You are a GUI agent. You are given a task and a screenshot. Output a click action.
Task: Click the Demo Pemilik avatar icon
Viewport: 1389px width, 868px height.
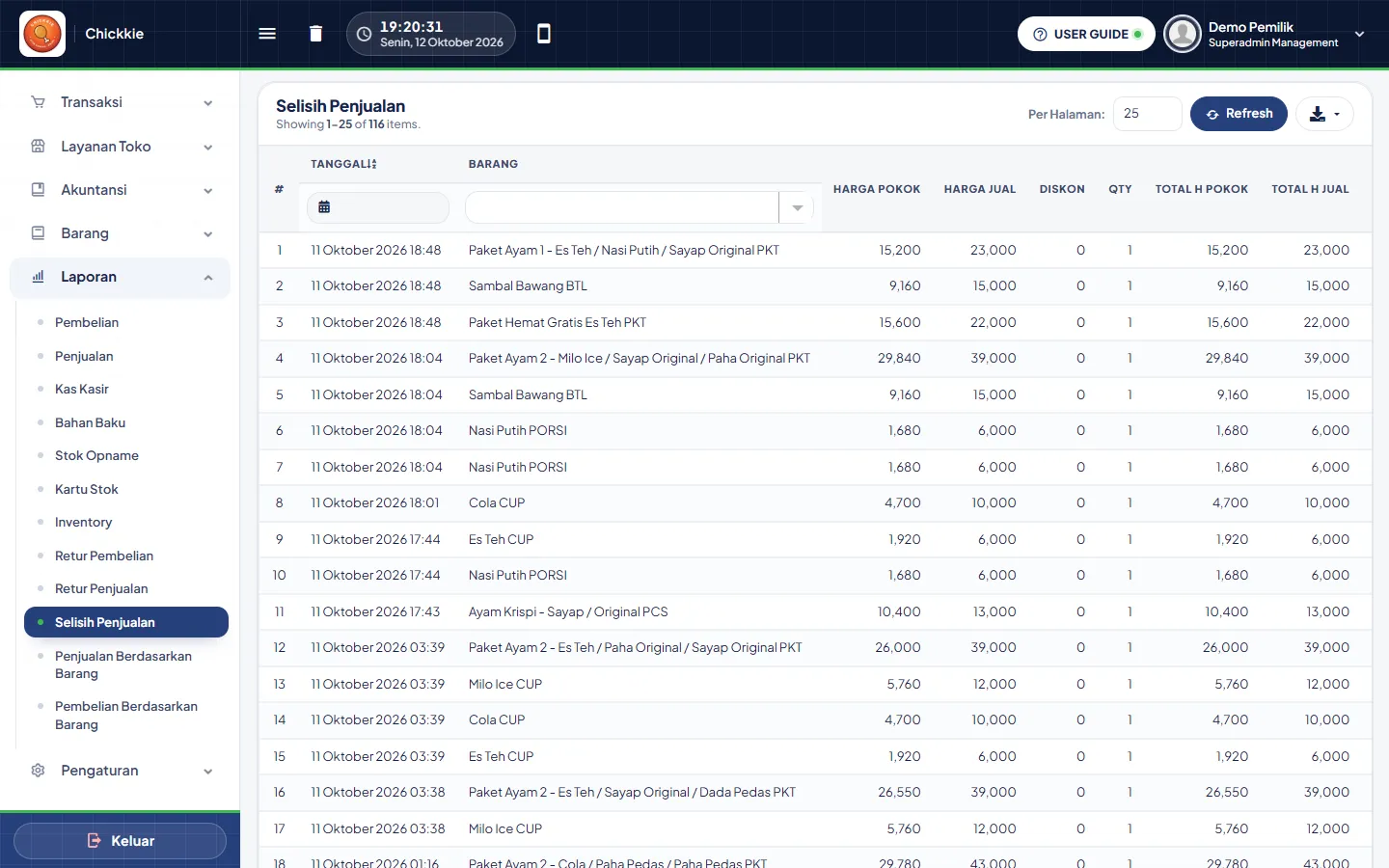click(1183, 34)
